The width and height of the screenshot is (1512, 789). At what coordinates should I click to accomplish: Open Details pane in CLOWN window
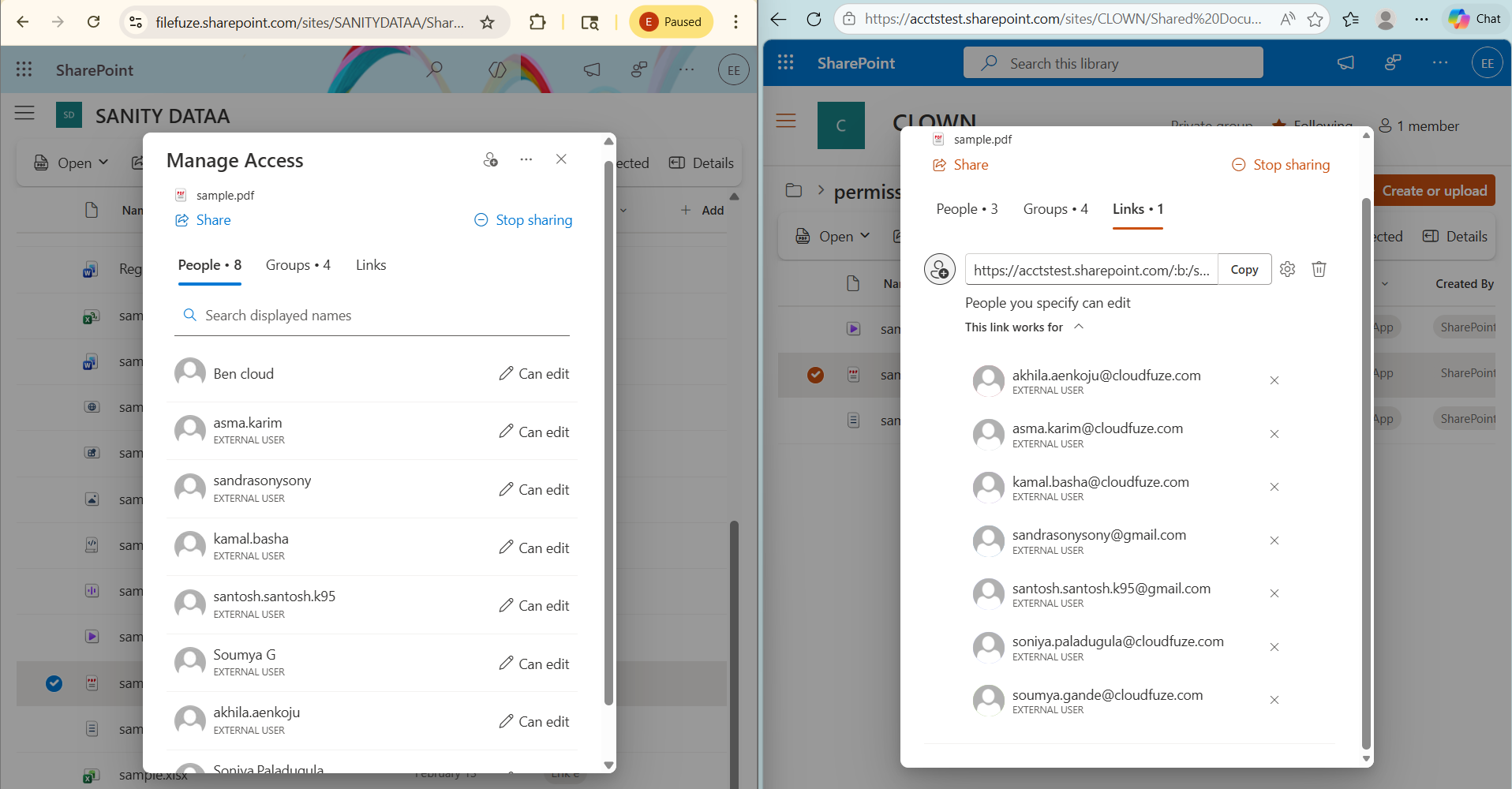click(x=1455, y=236)
